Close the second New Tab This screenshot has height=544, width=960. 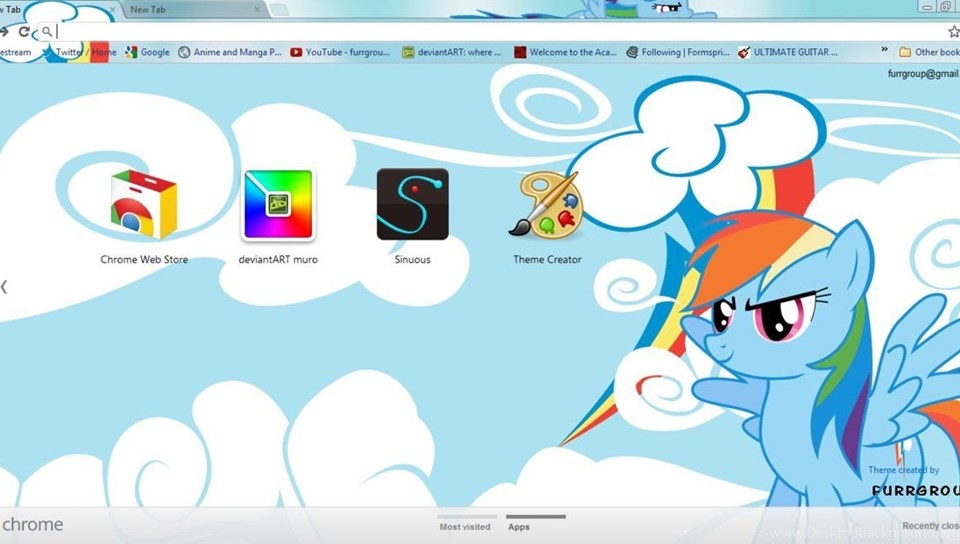[x=257, y=9]
